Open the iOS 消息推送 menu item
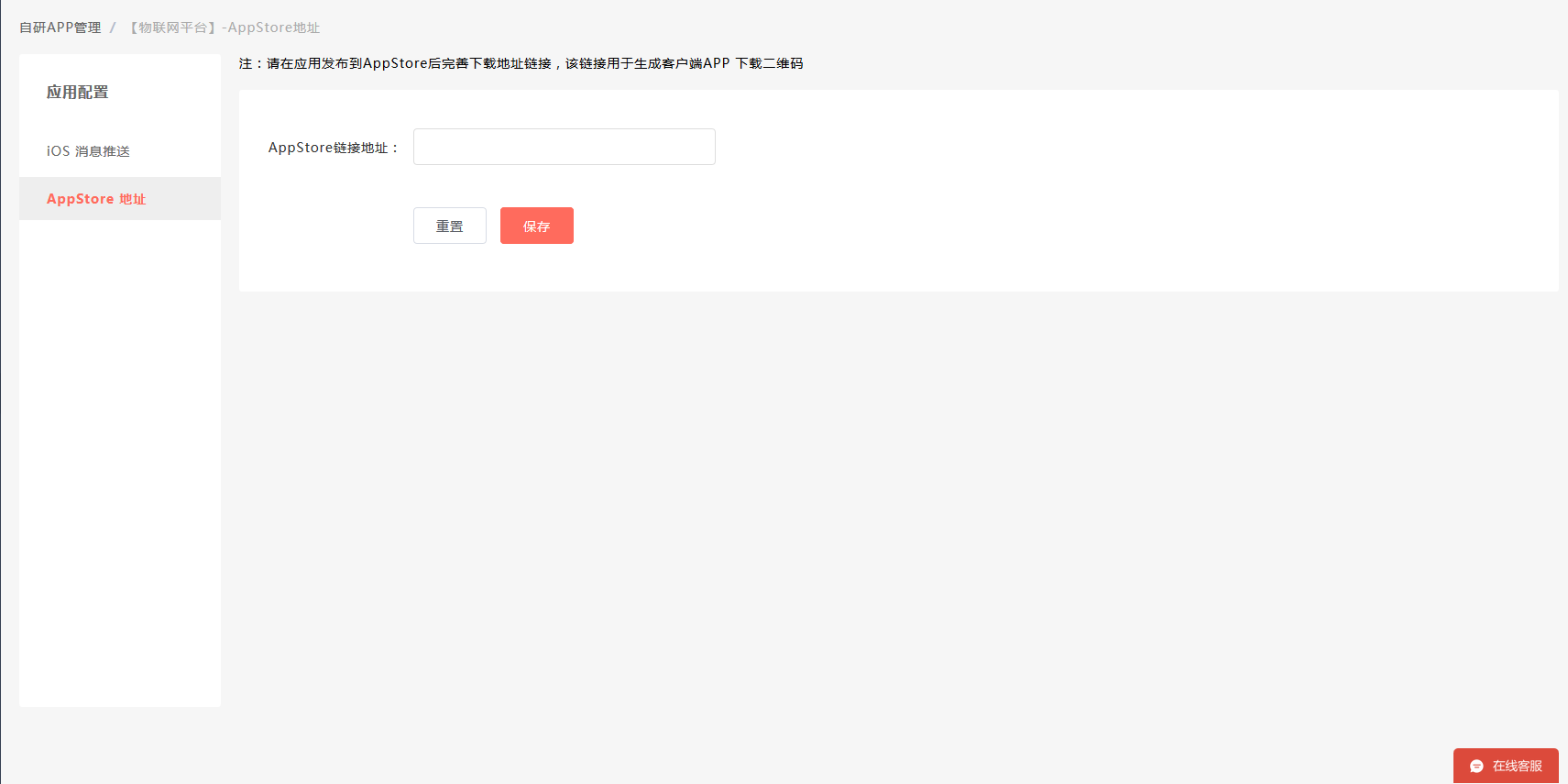 click(x=120, y=151)
